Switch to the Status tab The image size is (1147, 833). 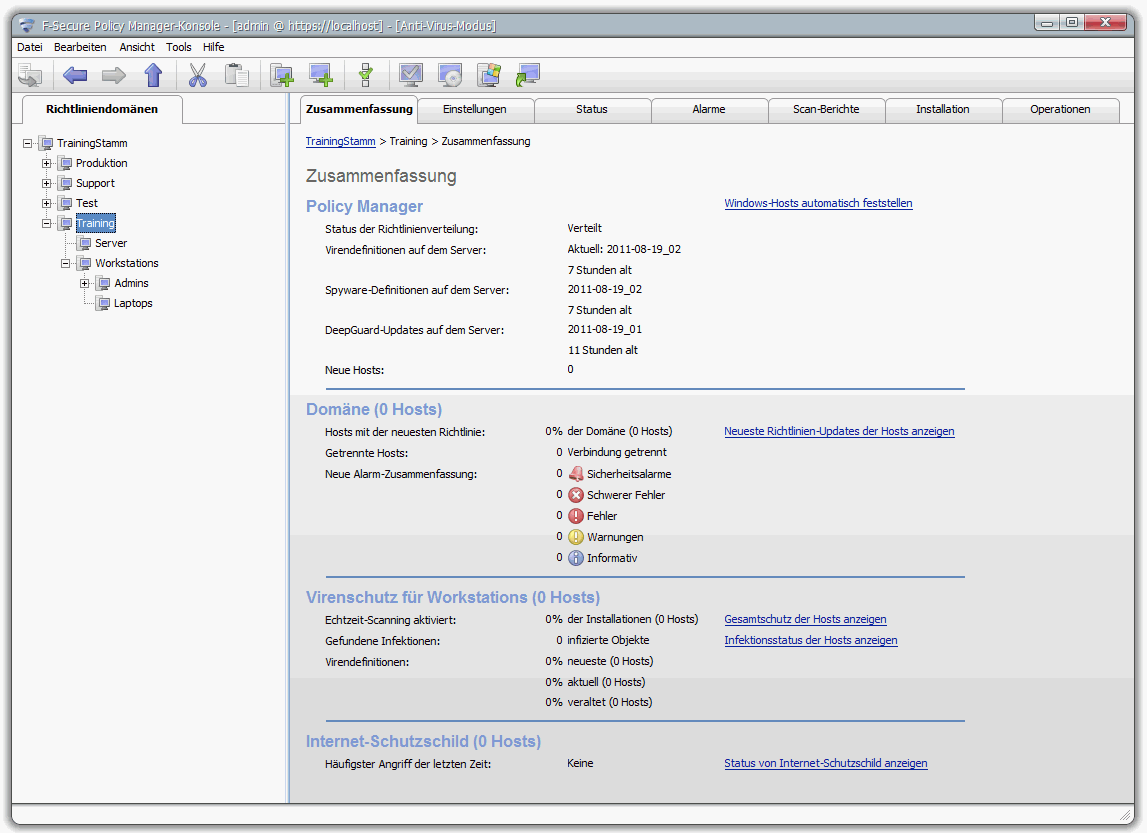592,110
